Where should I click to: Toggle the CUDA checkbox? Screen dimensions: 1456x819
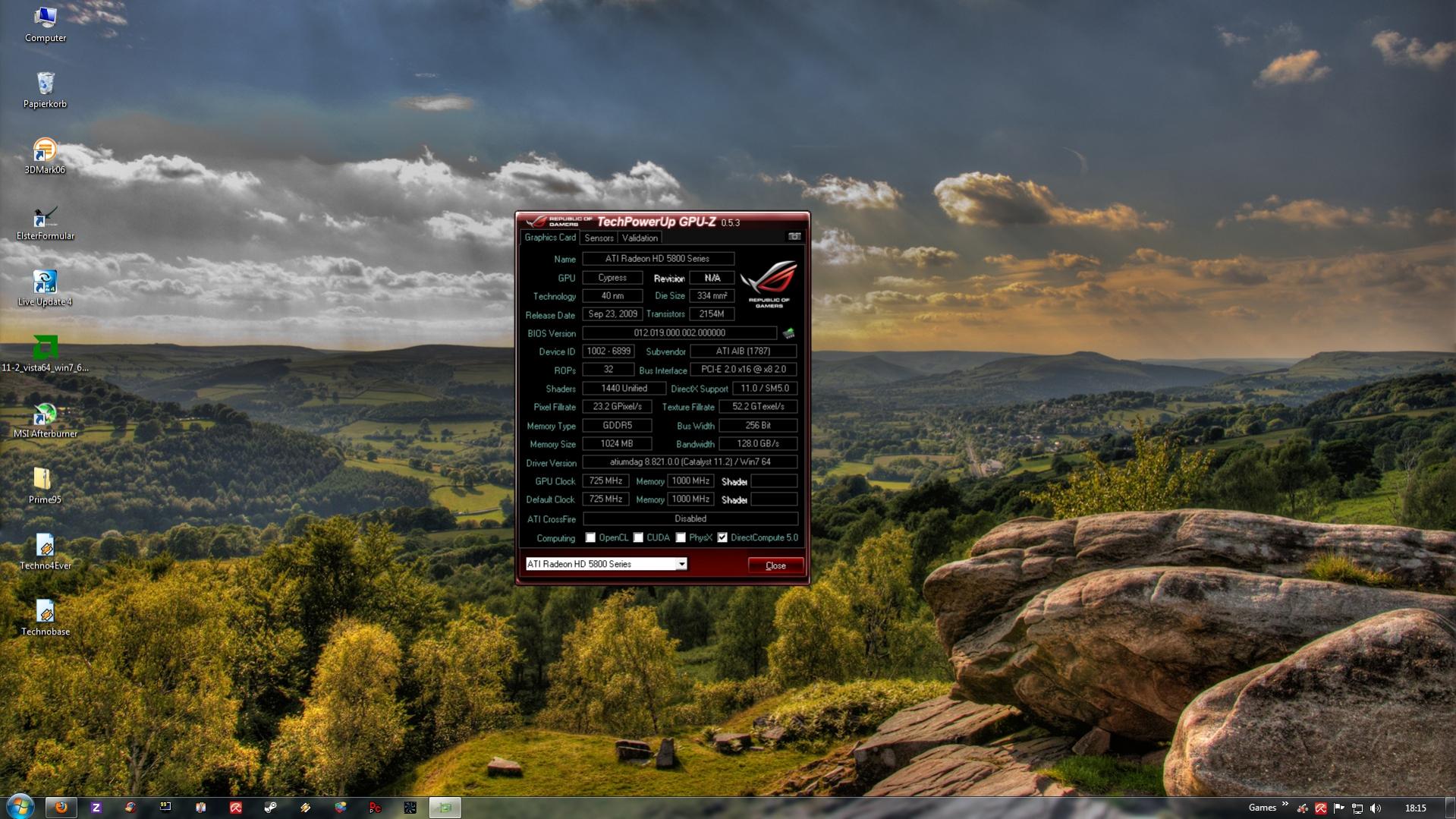[638, 537]
